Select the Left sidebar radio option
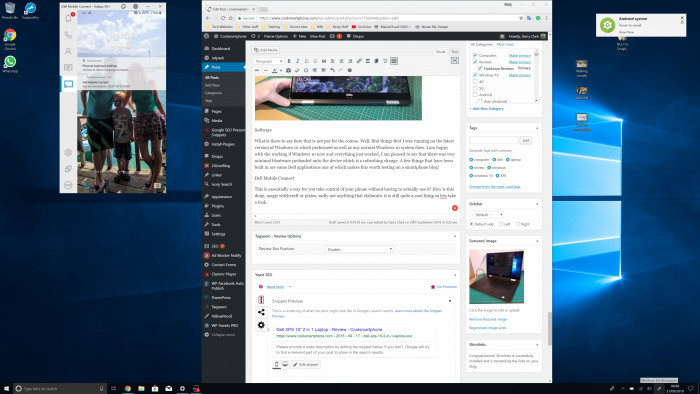700x394 pixels. point(501,224)
